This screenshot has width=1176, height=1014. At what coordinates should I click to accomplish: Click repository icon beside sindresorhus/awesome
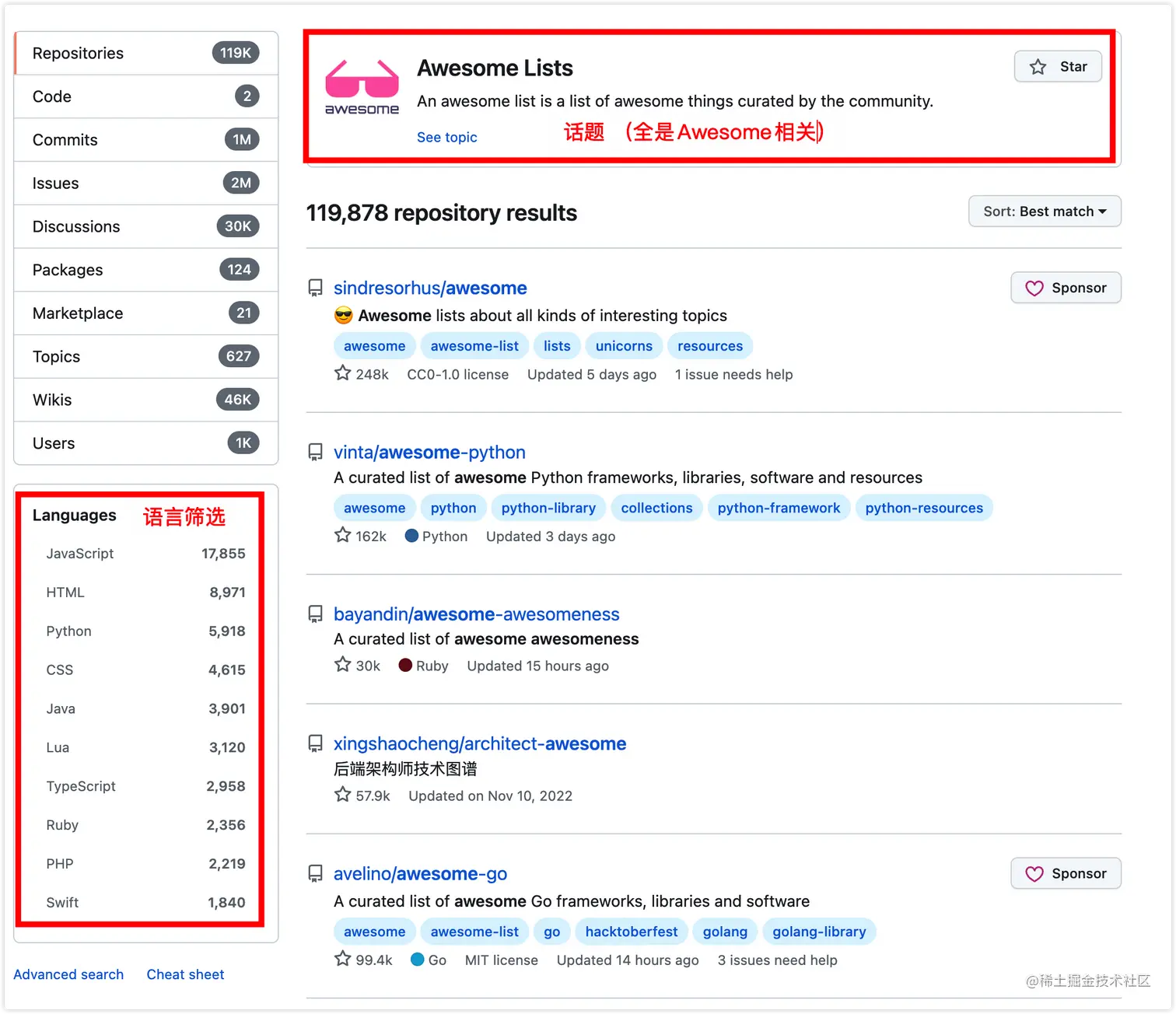[x=315, y=288]
